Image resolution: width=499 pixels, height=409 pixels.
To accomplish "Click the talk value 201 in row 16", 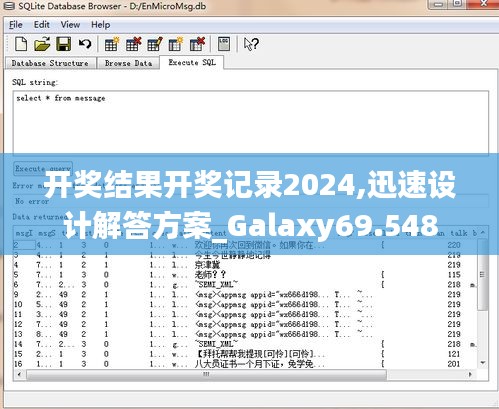I will (454, 364).
